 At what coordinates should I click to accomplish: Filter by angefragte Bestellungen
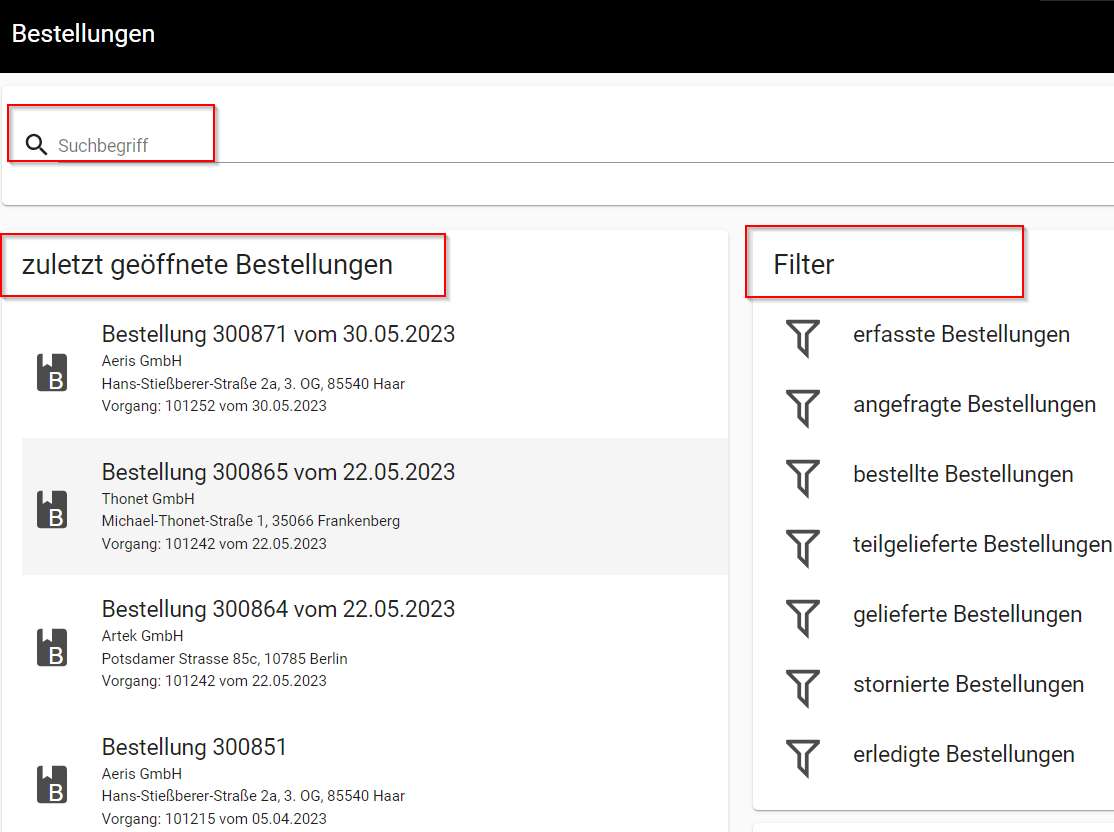(974, 404)
